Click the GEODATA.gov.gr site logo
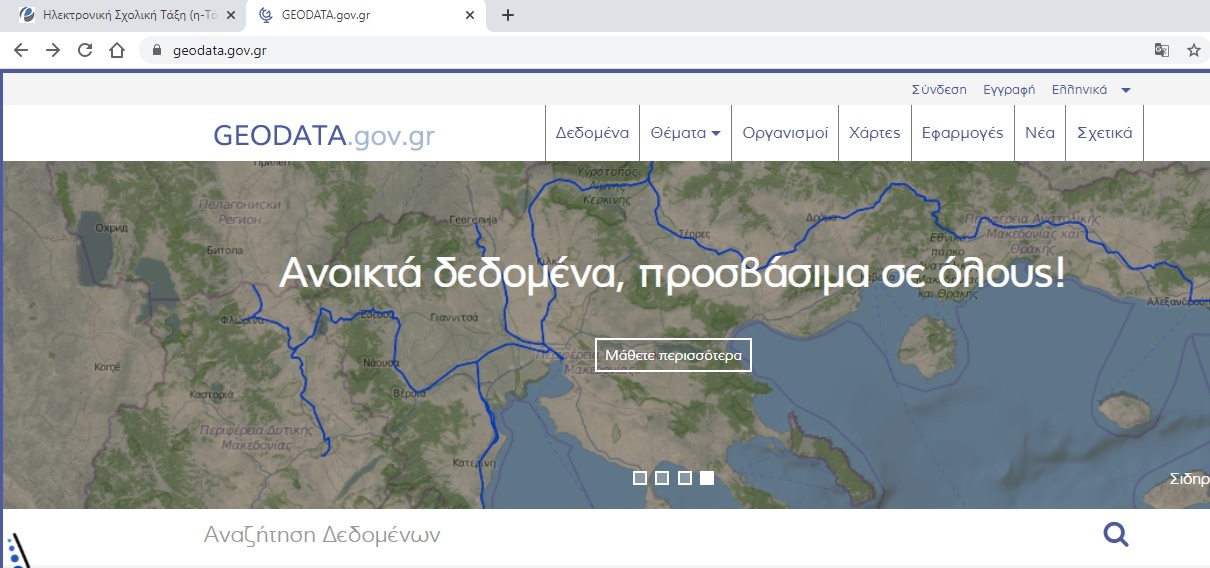The image size is (1210, 568). click(324, 135)
